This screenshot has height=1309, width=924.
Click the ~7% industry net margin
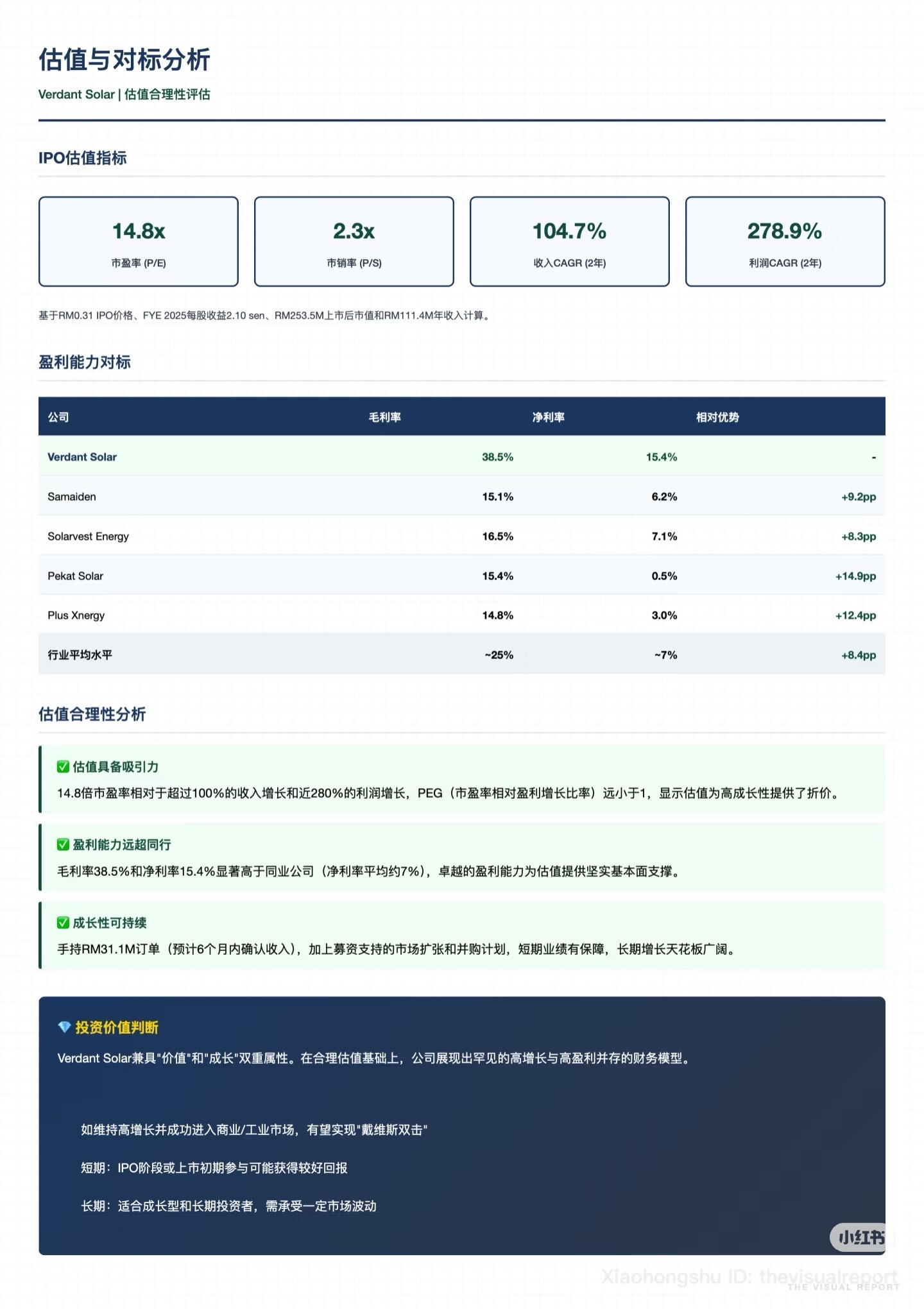[x=665, y=655]
